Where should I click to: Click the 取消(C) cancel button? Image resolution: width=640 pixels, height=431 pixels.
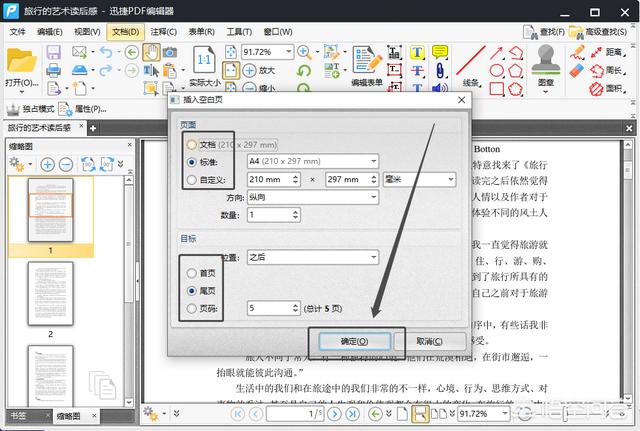coord(429,342)
